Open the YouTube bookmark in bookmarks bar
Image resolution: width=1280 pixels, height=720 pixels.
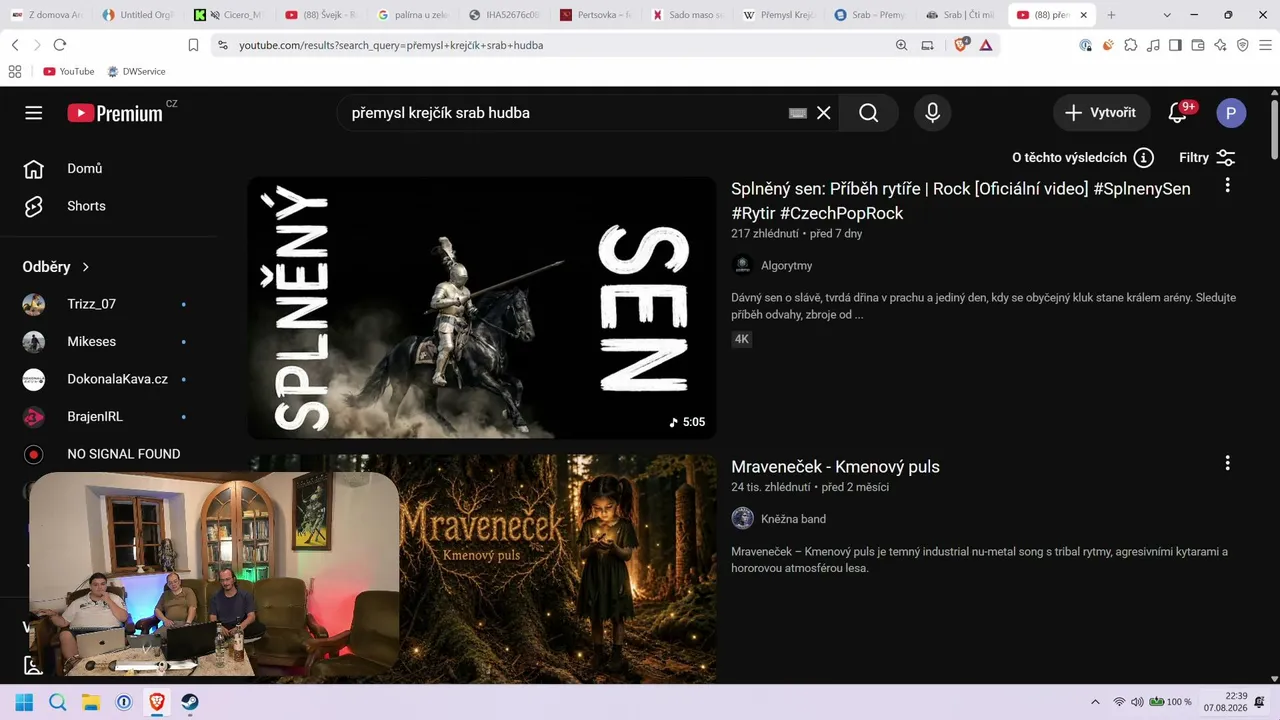pos(69,72)
